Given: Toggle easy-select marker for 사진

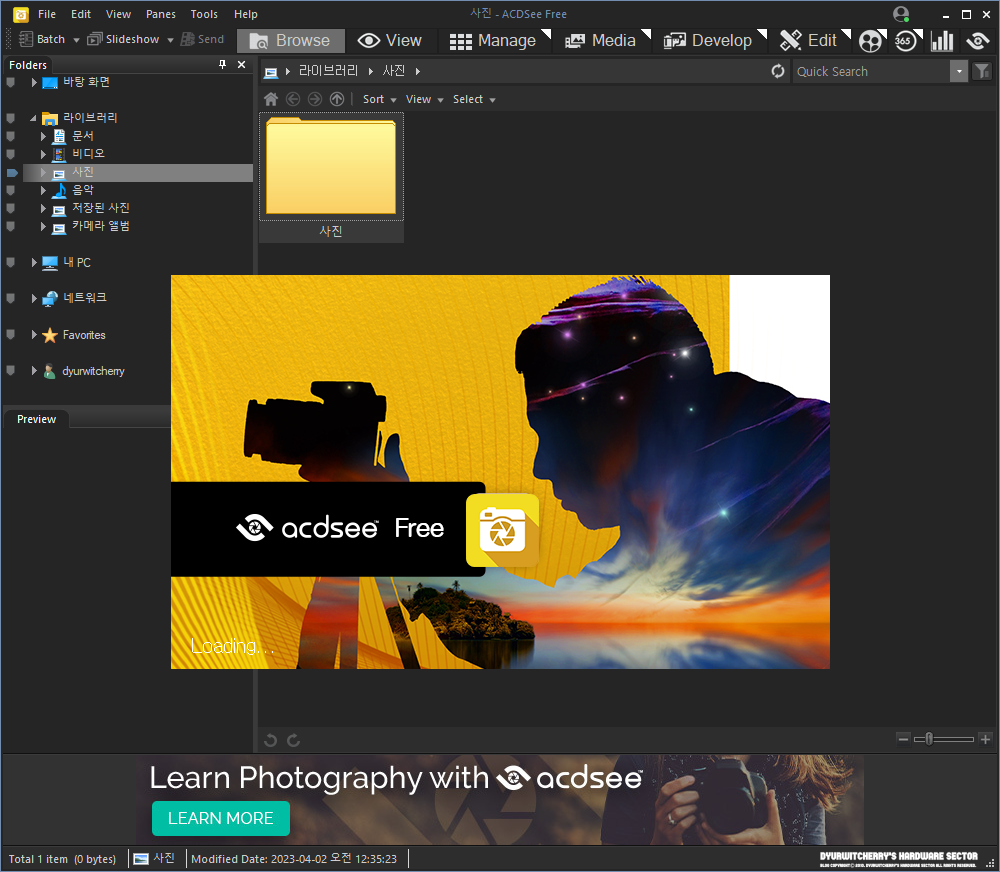Looking at the screenshot, I should [x=12, y=172].
